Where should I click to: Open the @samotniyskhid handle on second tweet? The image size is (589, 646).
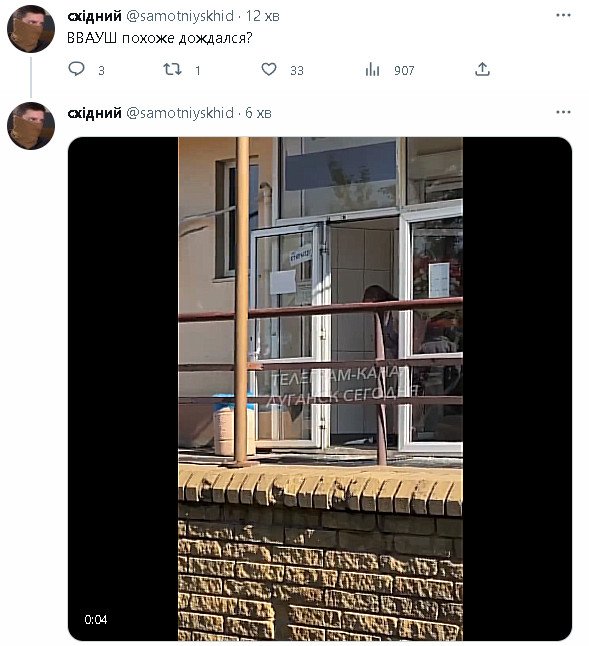[180, 113]
